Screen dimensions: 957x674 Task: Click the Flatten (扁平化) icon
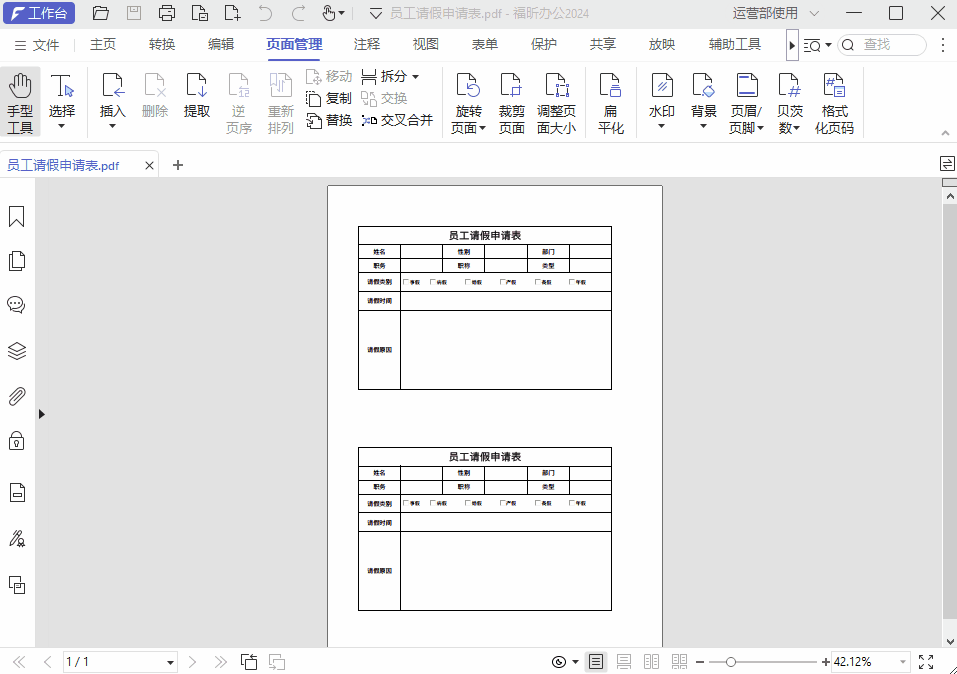611,103
